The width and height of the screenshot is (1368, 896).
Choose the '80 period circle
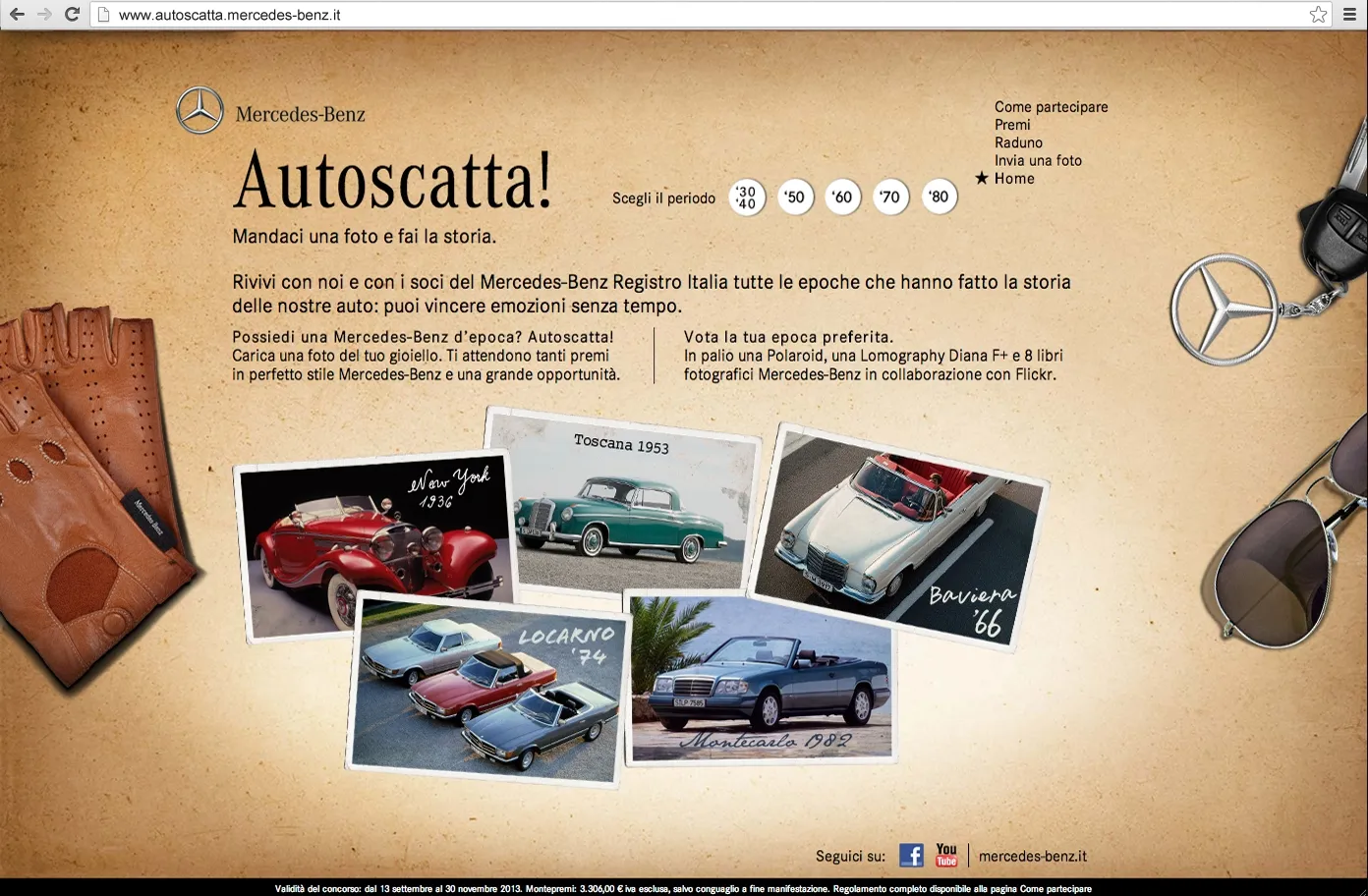tap(939, 197)
